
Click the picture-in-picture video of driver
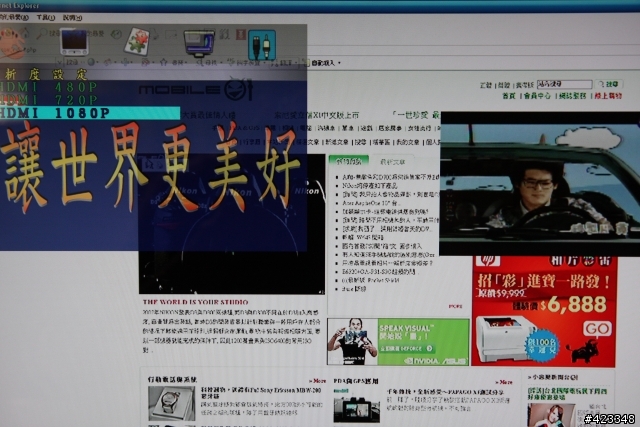click(540, 184)
